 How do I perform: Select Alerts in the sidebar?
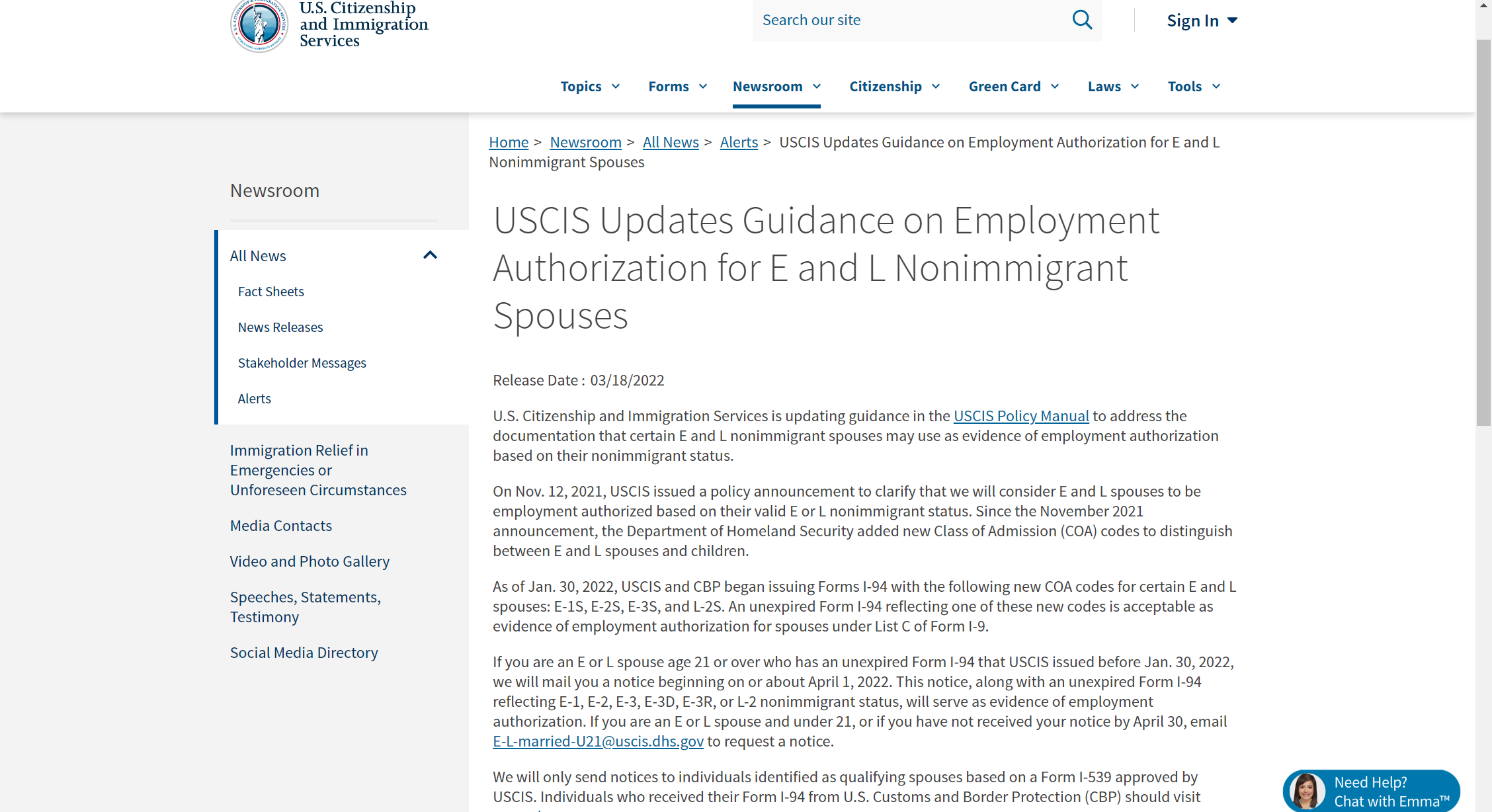pyautogui.click(x=255, y=399)
